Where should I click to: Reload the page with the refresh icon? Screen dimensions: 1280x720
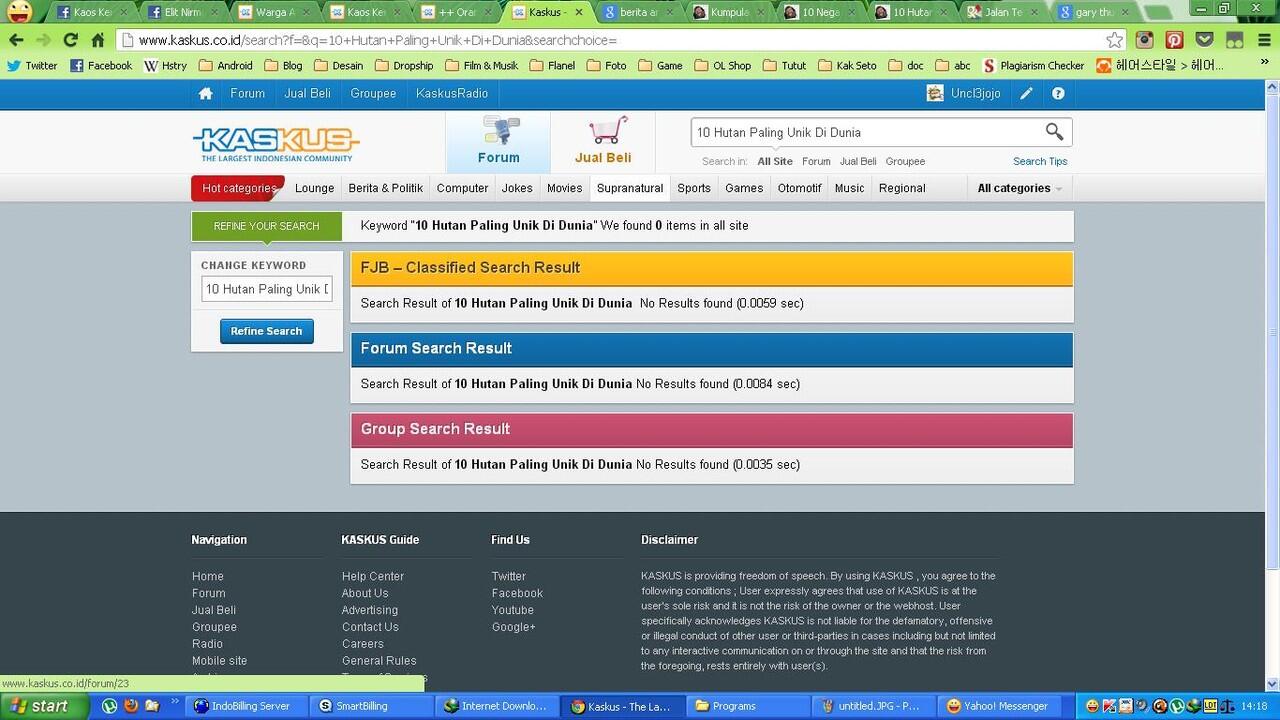click(x=70, y=40)
